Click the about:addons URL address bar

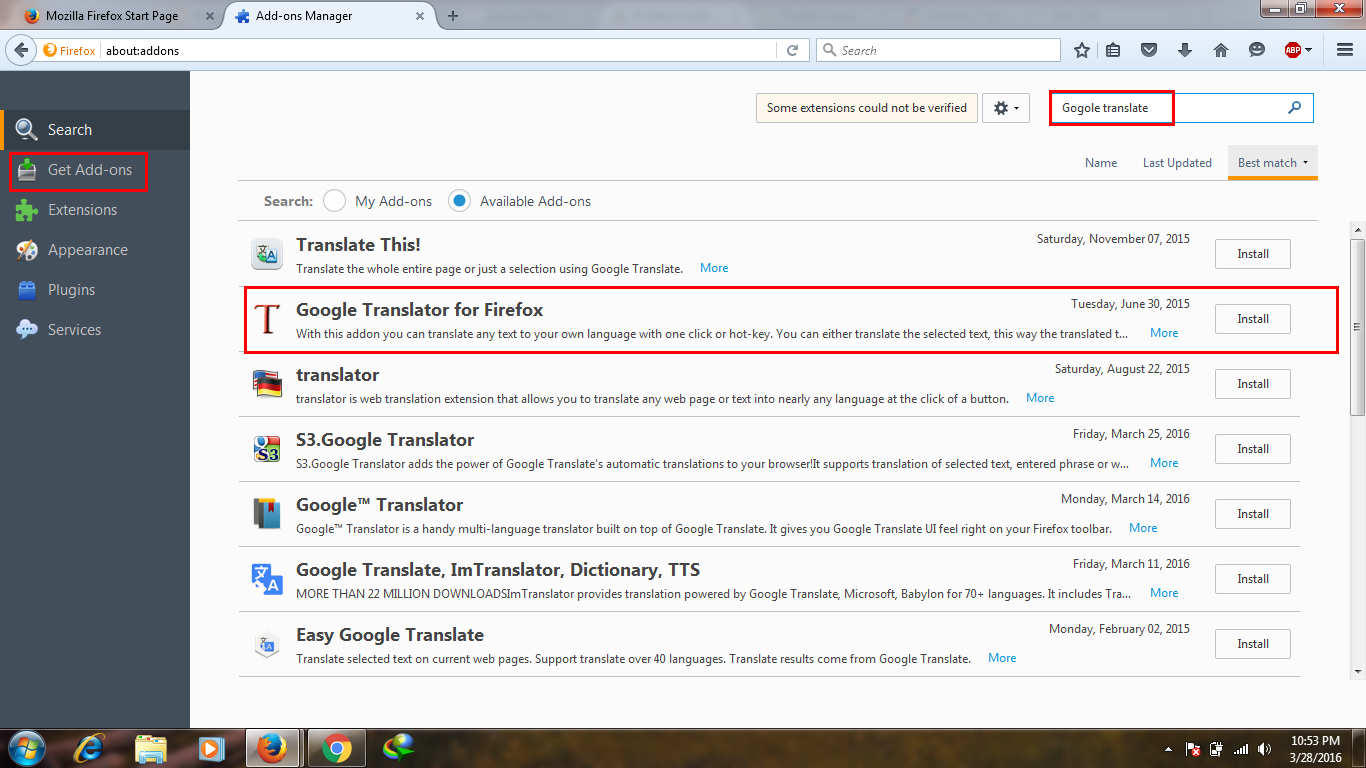(x=440, y=50)
